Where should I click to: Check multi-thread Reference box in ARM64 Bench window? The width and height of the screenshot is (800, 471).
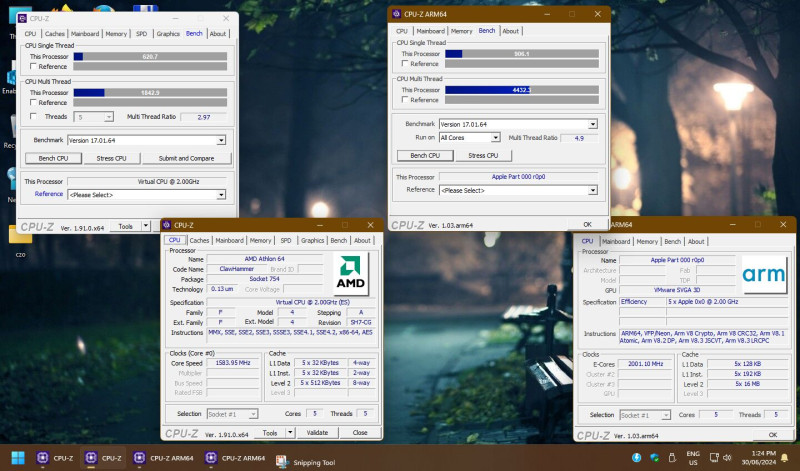pos(405,100)
